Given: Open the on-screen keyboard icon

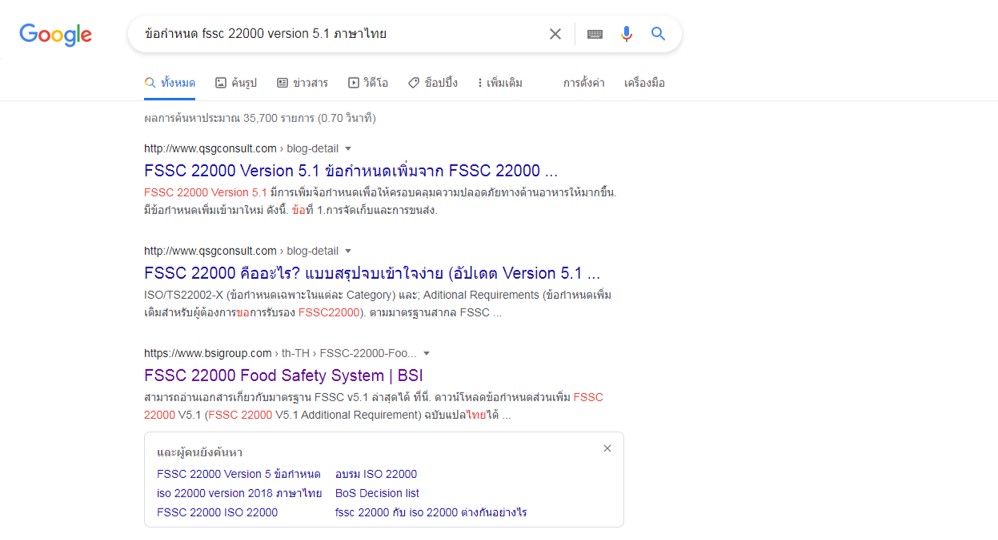Looking at the screenshot, I should pos(594,34).
